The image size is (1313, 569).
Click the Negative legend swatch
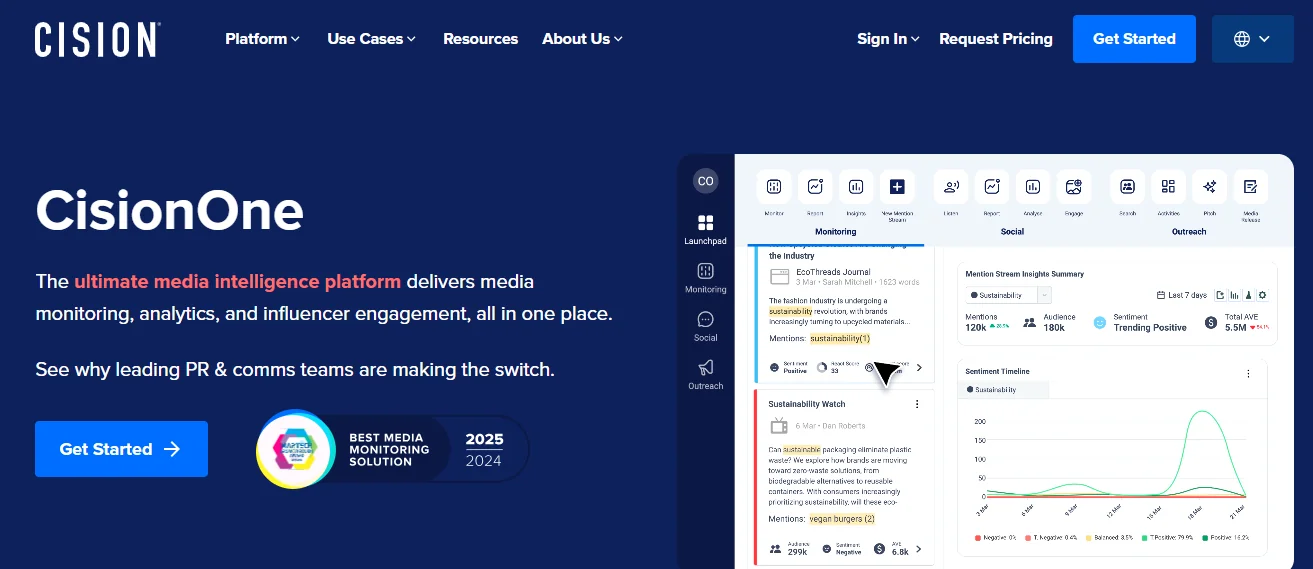[x=977, y=538]
